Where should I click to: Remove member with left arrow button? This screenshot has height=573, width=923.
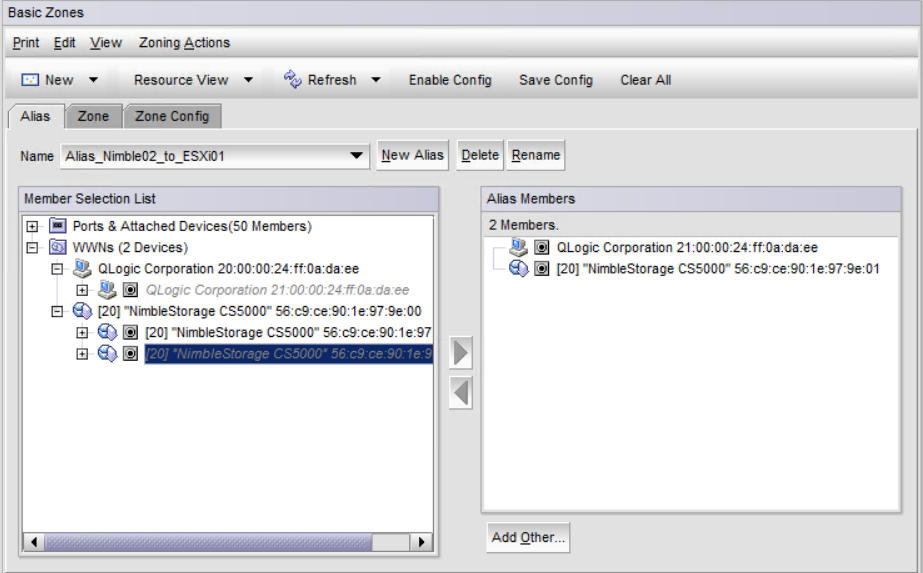461,392
